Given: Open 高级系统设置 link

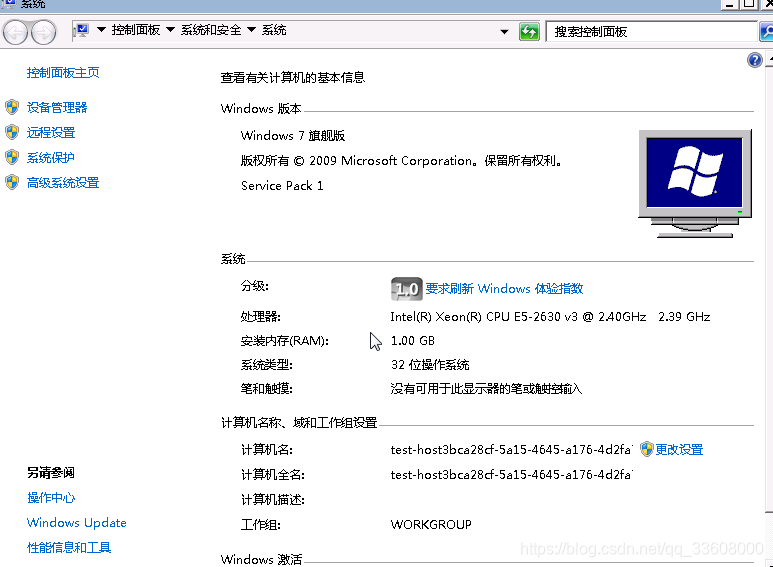Looking at the screenshot, I should click(x=63, y=183).
